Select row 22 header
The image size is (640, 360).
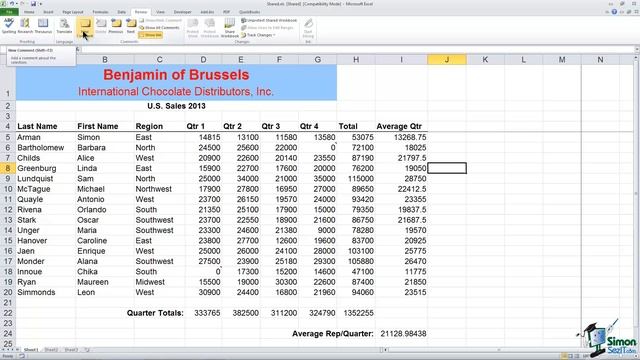[x=8, y=313]
